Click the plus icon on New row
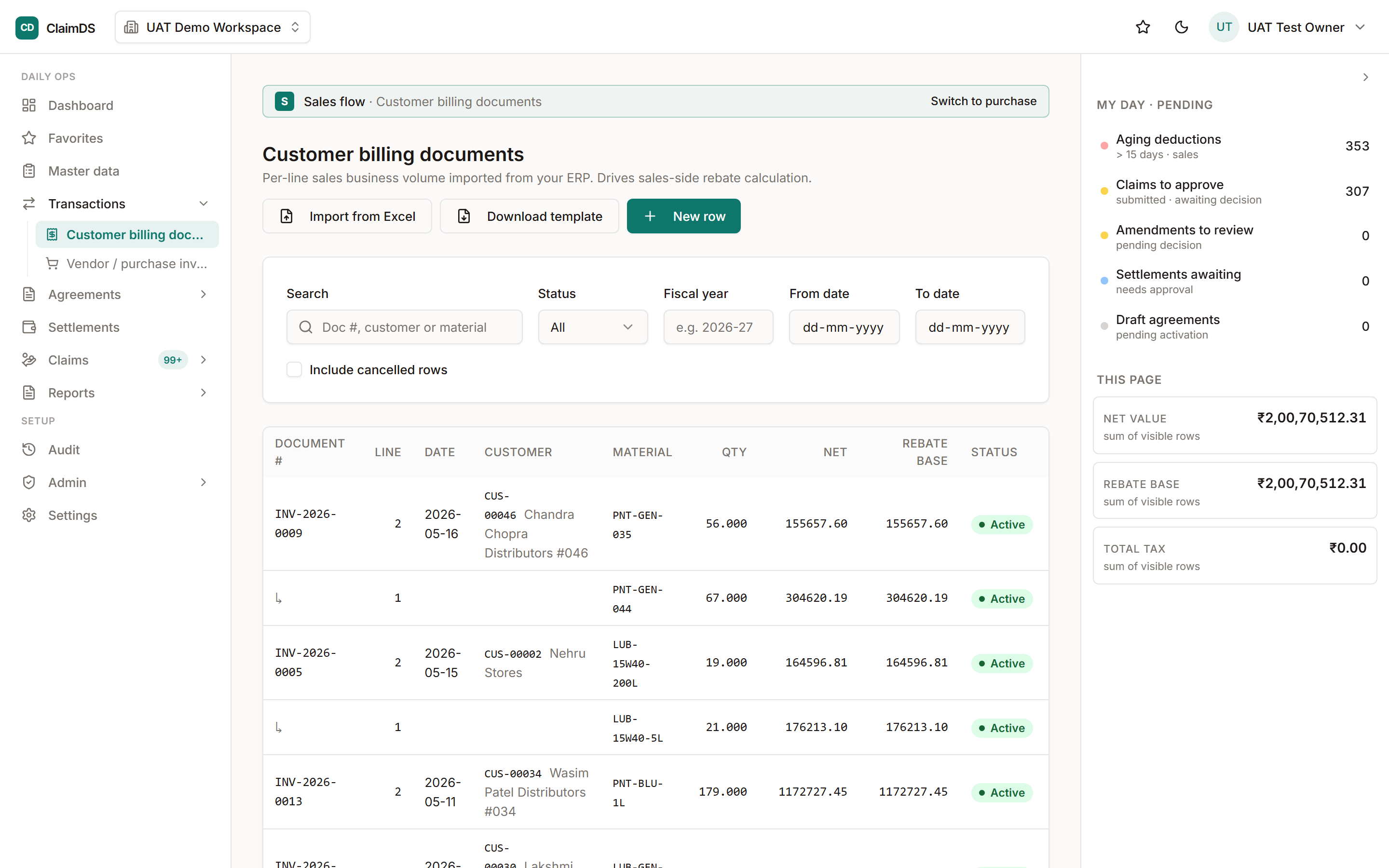This screenshot has height=868, width=1389. point(650,217)
